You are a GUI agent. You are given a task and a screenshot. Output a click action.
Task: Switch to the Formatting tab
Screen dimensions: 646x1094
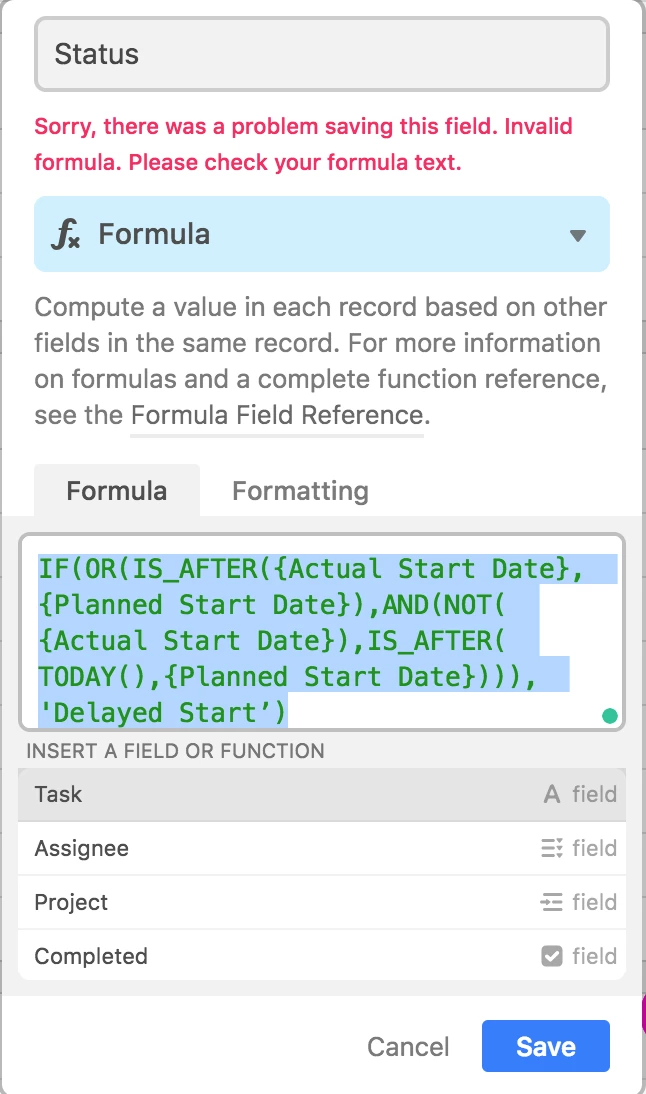tap(300, 491)
